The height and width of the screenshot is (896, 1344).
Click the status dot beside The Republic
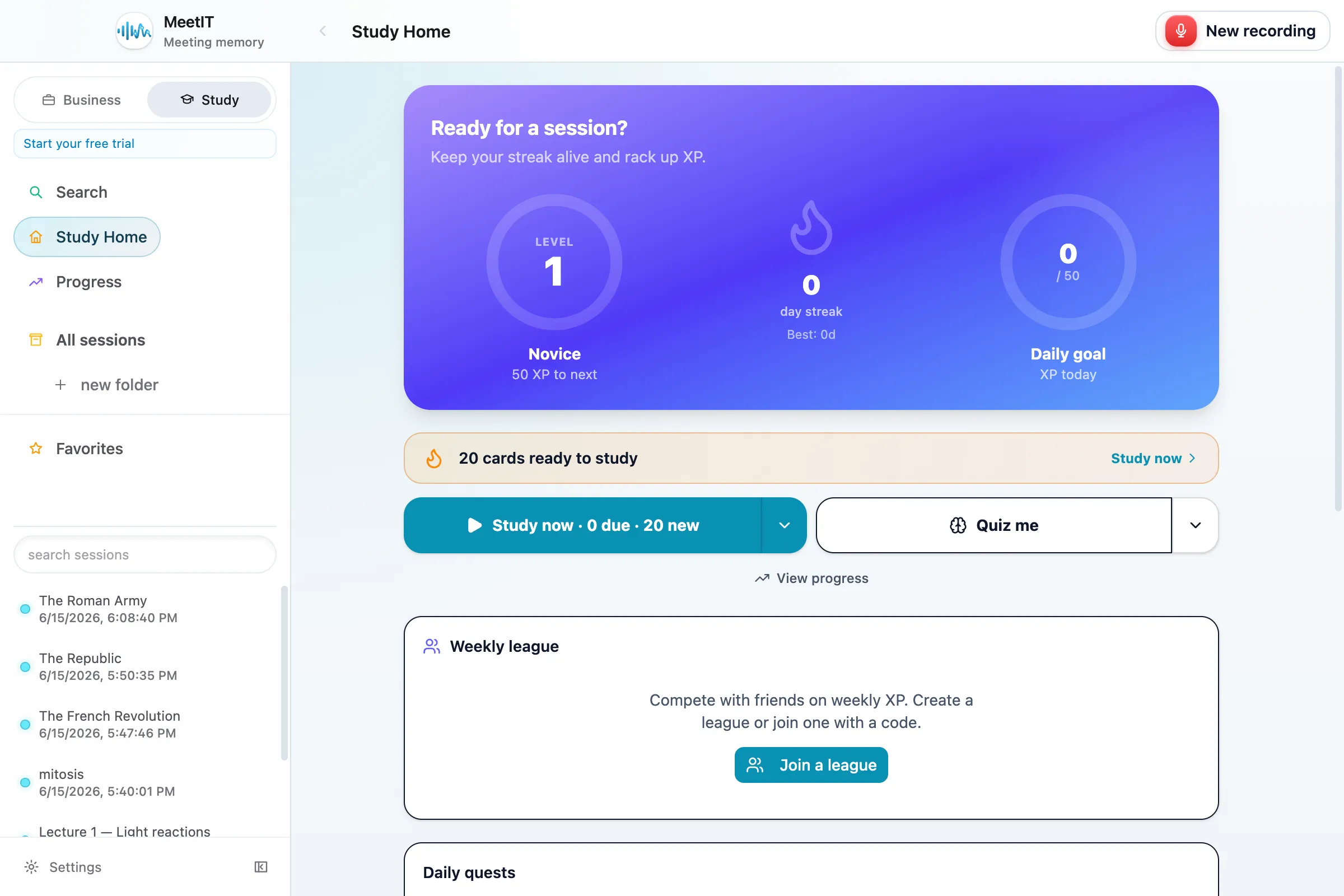click(25, 666)
